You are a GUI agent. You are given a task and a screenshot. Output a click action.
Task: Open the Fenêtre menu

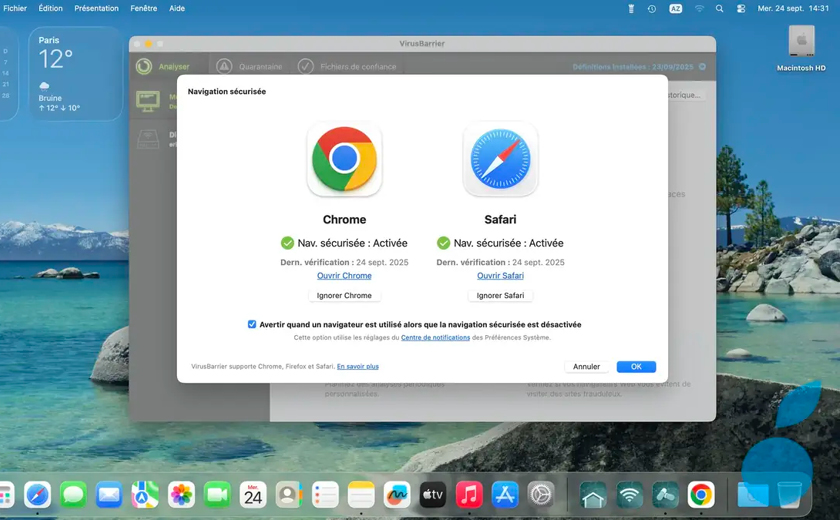[x=143, y=8]
